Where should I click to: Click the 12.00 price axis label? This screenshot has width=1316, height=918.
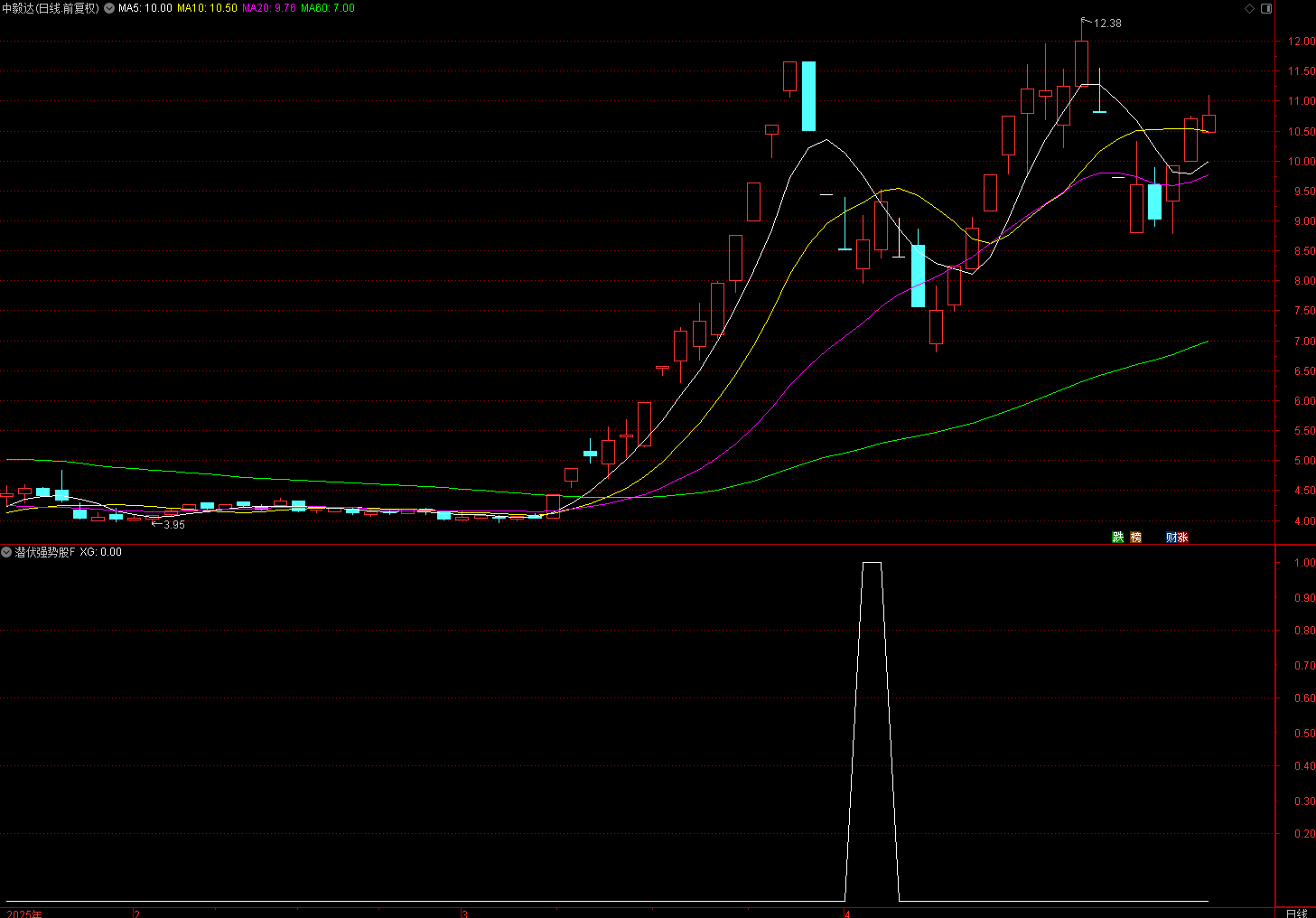pyautogui.click(x=1302, y=42)
